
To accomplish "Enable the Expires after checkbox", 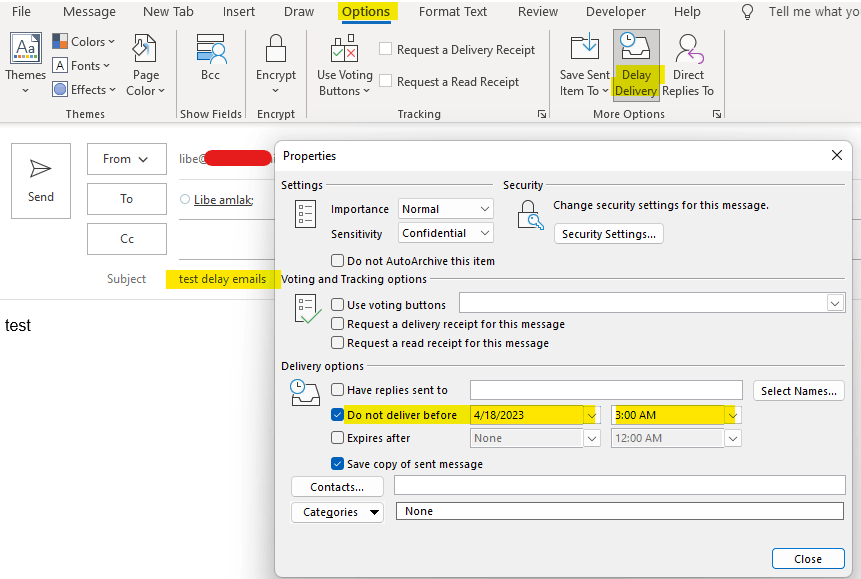I will 337,438.
